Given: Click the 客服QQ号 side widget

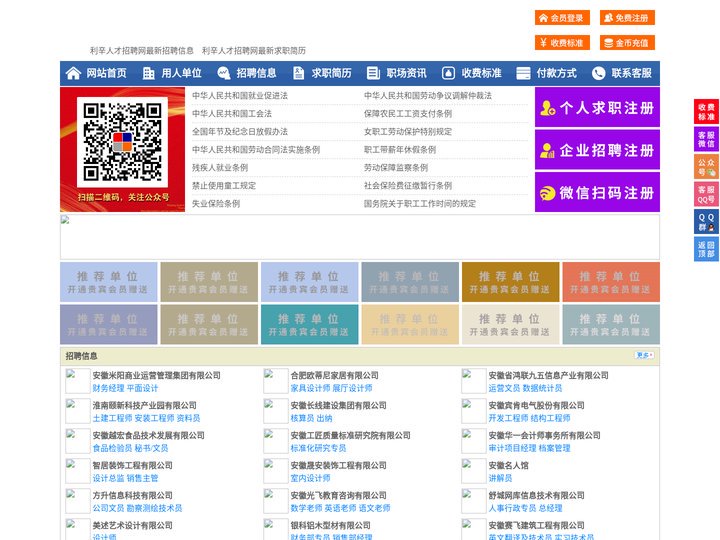Looking at the screenshot, I should (706, 194).
